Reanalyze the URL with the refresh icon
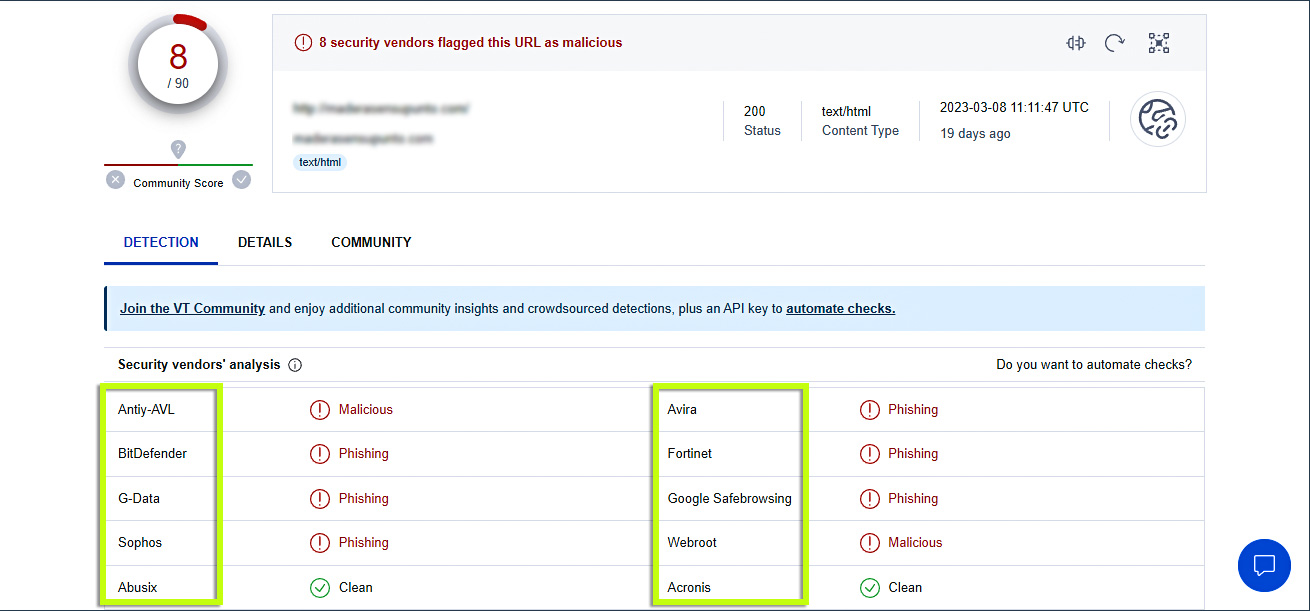 pyautogui.click(x=1115, y=43)
